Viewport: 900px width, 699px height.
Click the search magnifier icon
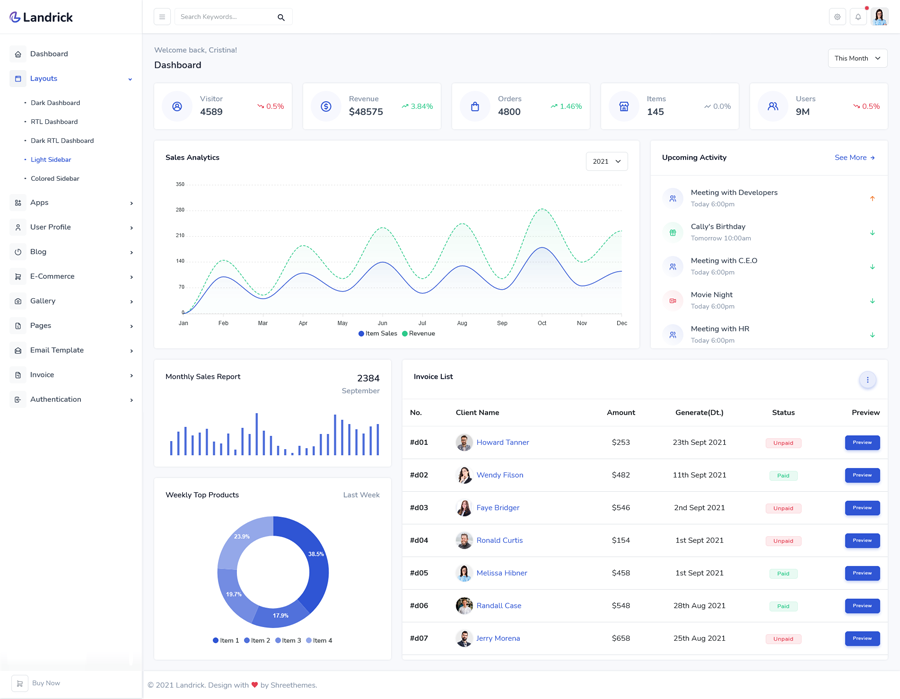point(281,17)
